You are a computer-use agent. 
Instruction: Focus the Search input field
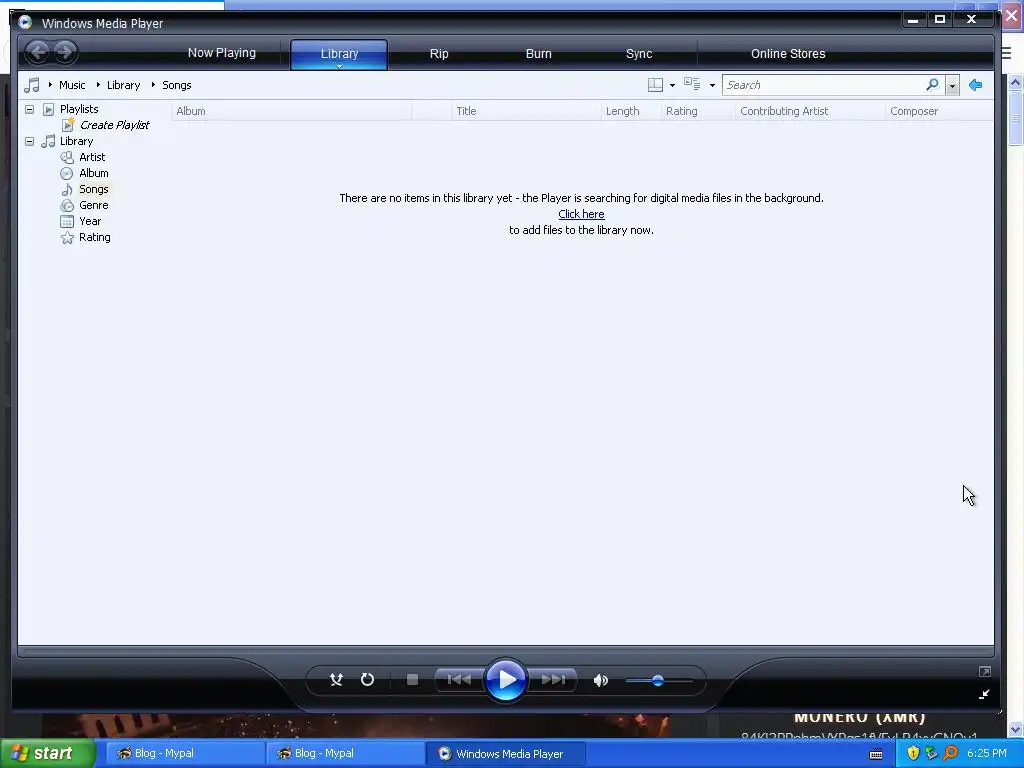[x=823, y=85]
